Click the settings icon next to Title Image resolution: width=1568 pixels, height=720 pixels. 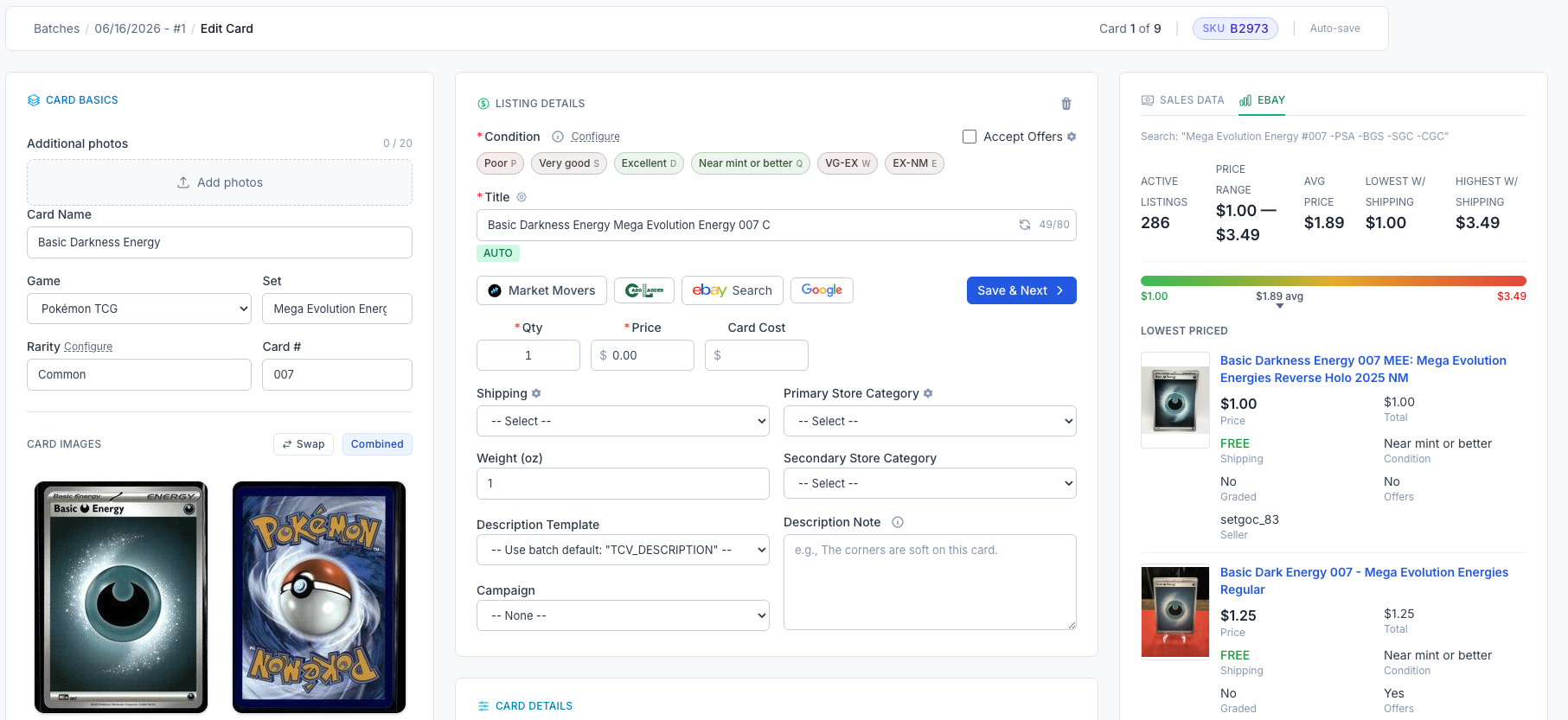(522, 197)
